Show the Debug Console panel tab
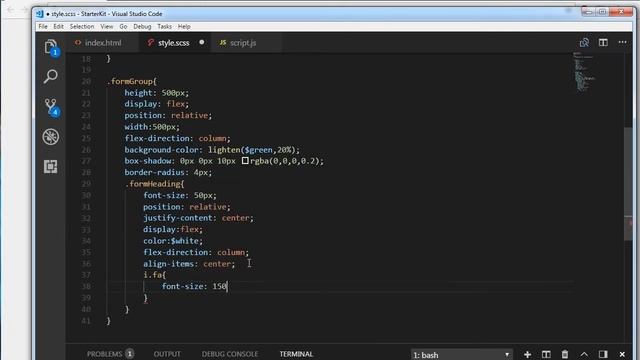Image resolution: width=640 pixels, height=360 pixels. tap(230, 354)
